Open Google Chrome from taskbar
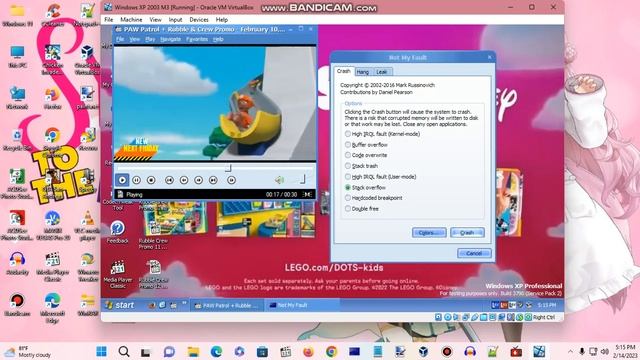The image size is (640, 360). point(331,351)
